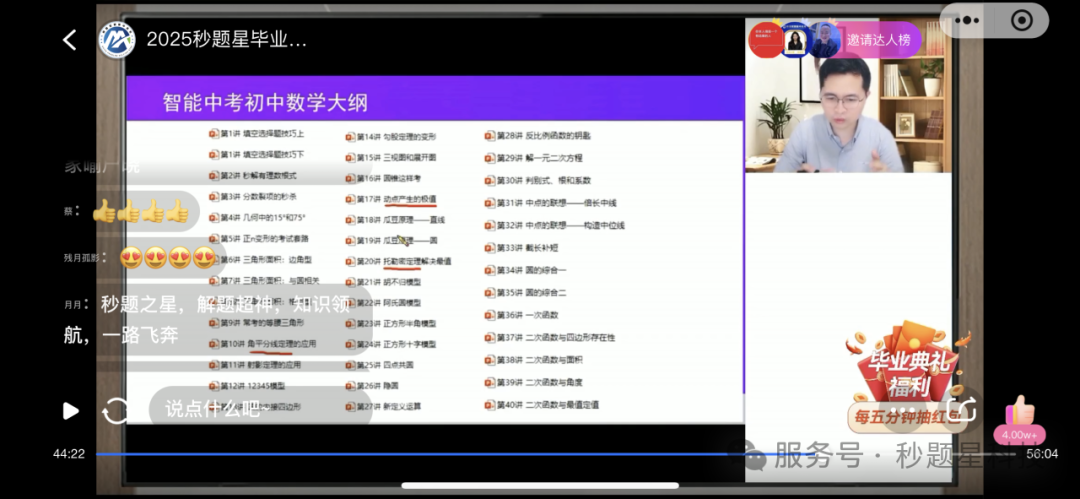Image resolution: width=1080 pixels, height=499 pixels.
Task: Open the 邀请达人榜 ranking button
Action: point(879,40)
